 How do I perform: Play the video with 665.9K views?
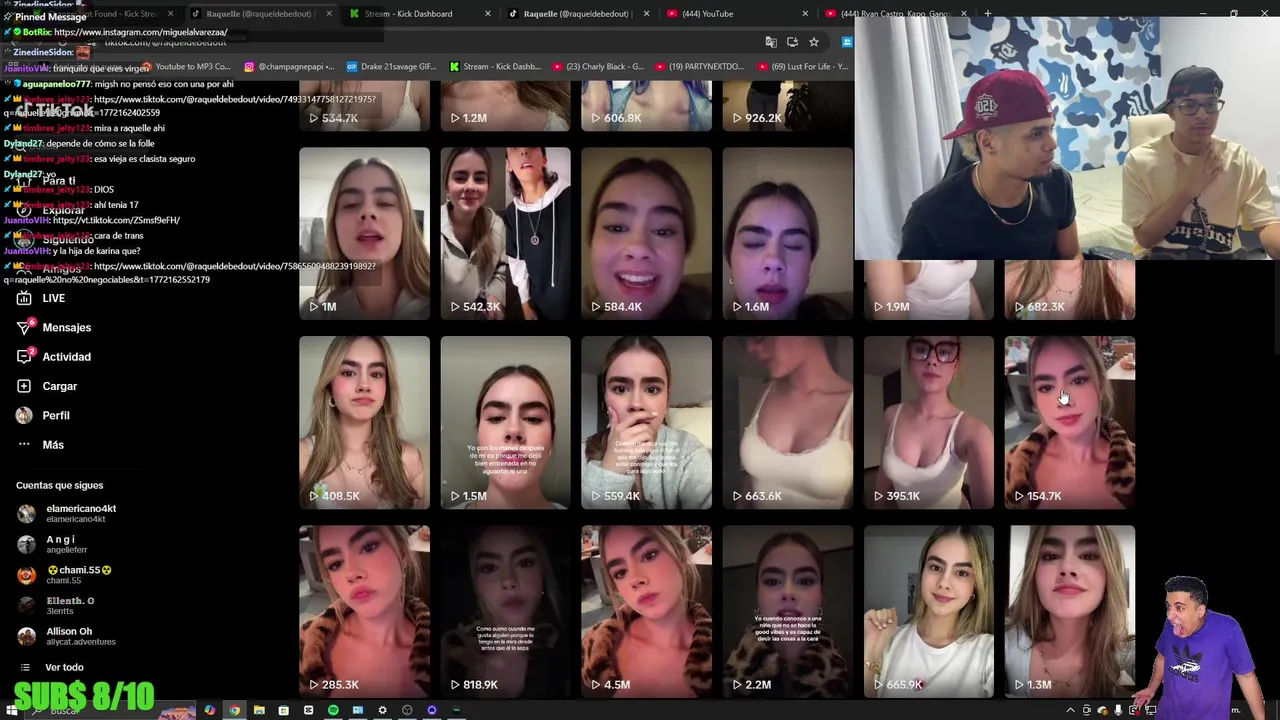(x=928, y=611)
